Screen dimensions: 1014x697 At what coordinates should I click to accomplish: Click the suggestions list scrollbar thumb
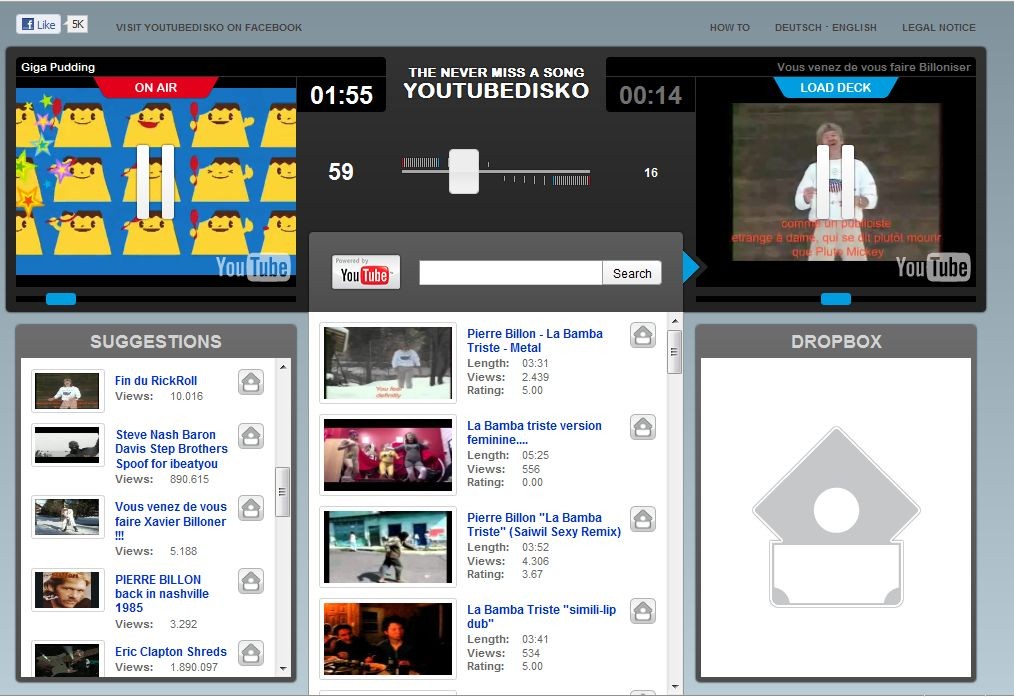tap(282, 492)
